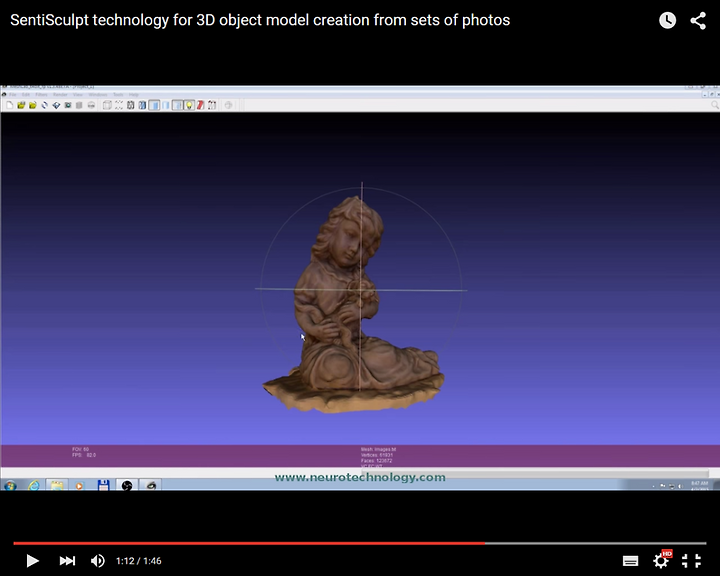Mute the video volume

[x=97, y=560]
